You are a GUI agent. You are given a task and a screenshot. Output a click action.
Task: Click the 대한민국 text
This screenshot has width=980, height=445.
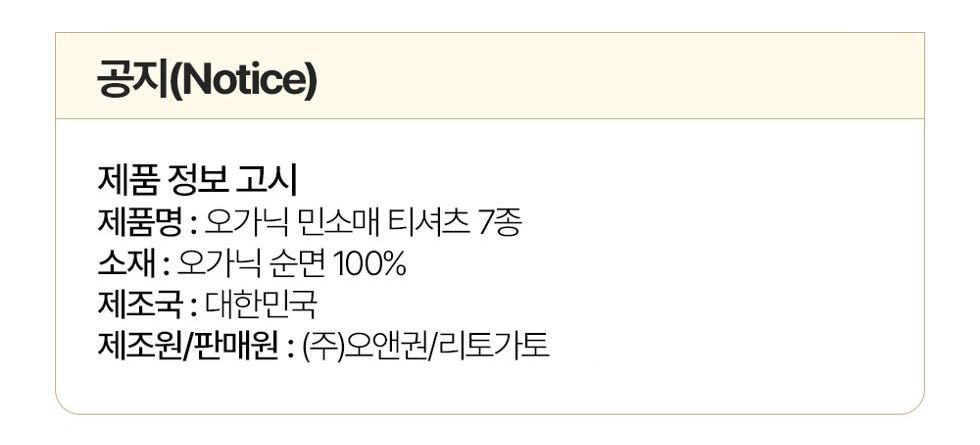click(261, 306)
